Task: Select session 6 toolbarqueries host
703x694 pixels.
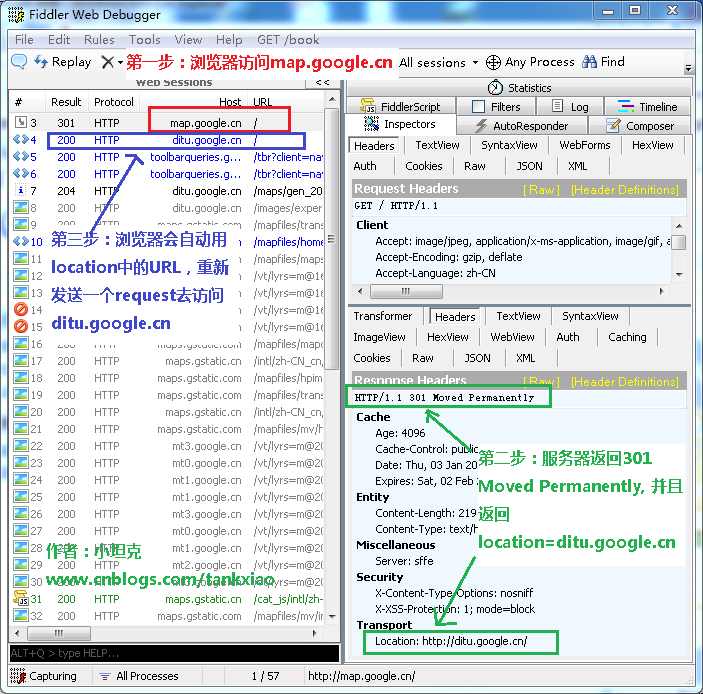Action: click(x=195, y=174)
